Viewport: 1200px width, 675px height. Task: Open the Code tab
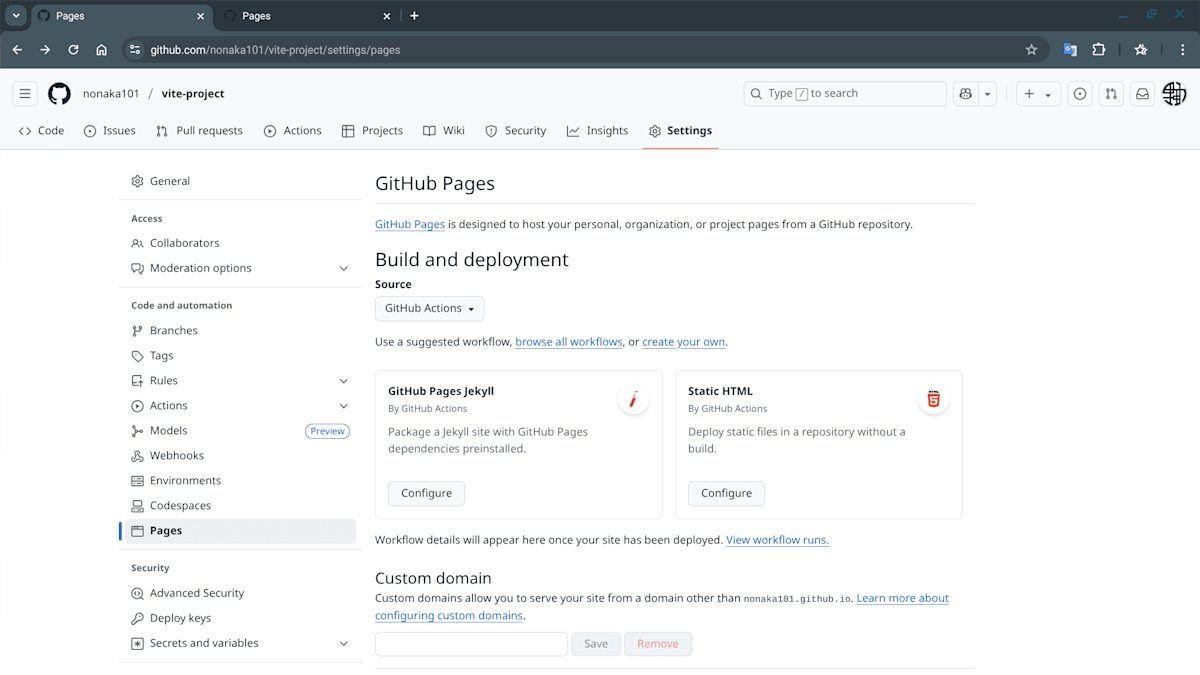pyautogui.click(x=41, y=131)
